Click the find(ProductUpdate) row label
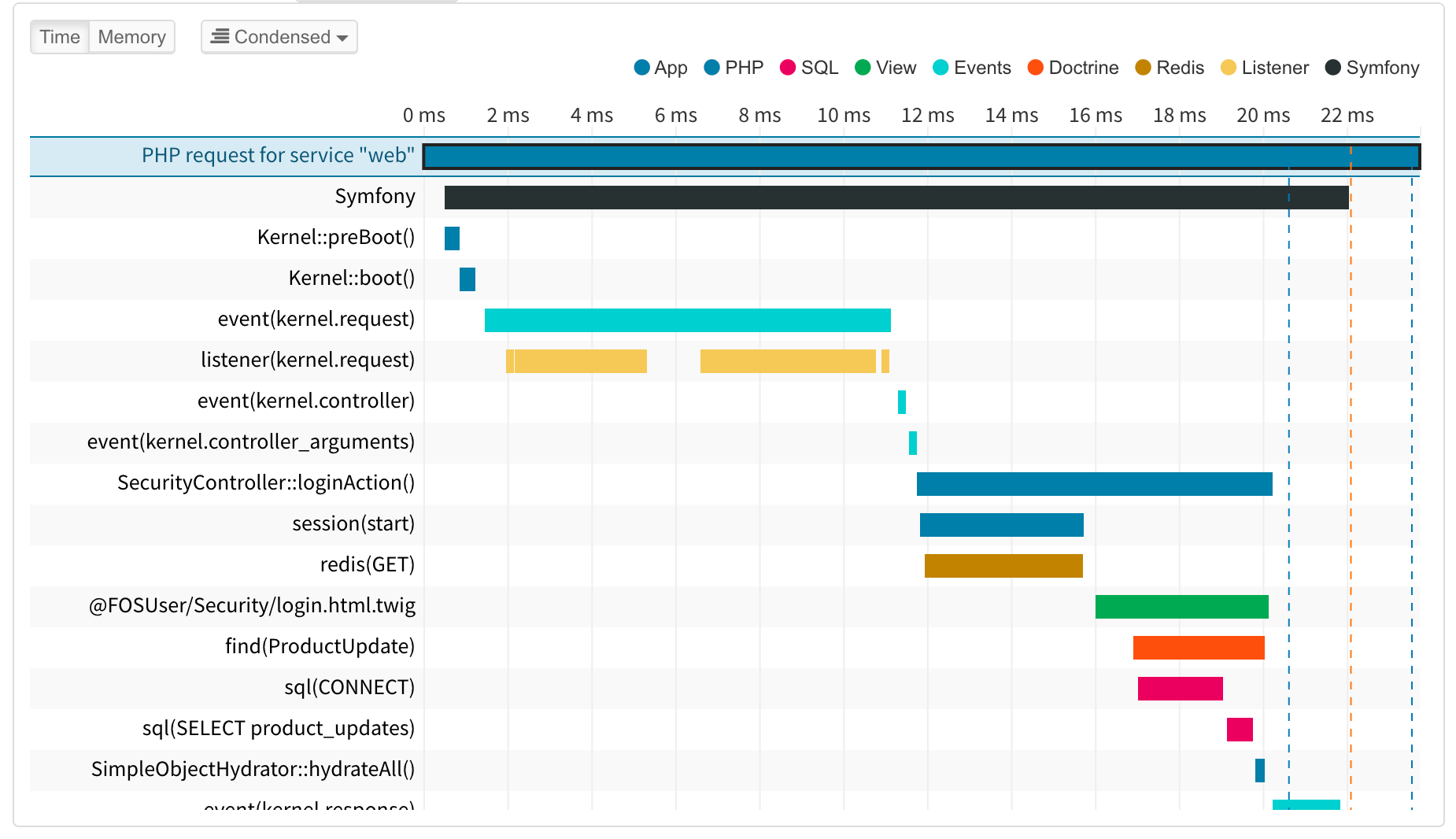Screen dimensions: 1456x839 point(320,646)
